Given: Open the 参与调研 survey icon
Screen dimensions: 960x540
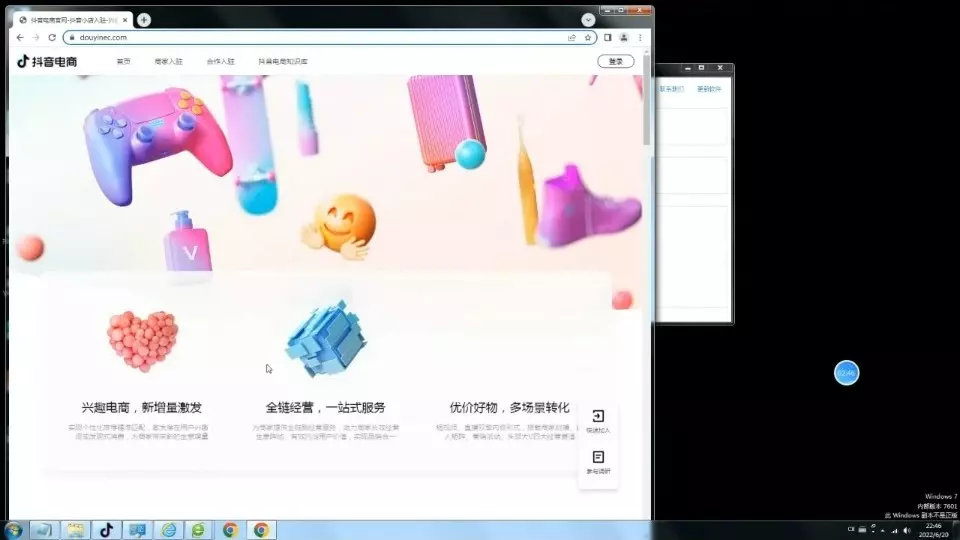Looking at the screenshot, I should point(598,462).
